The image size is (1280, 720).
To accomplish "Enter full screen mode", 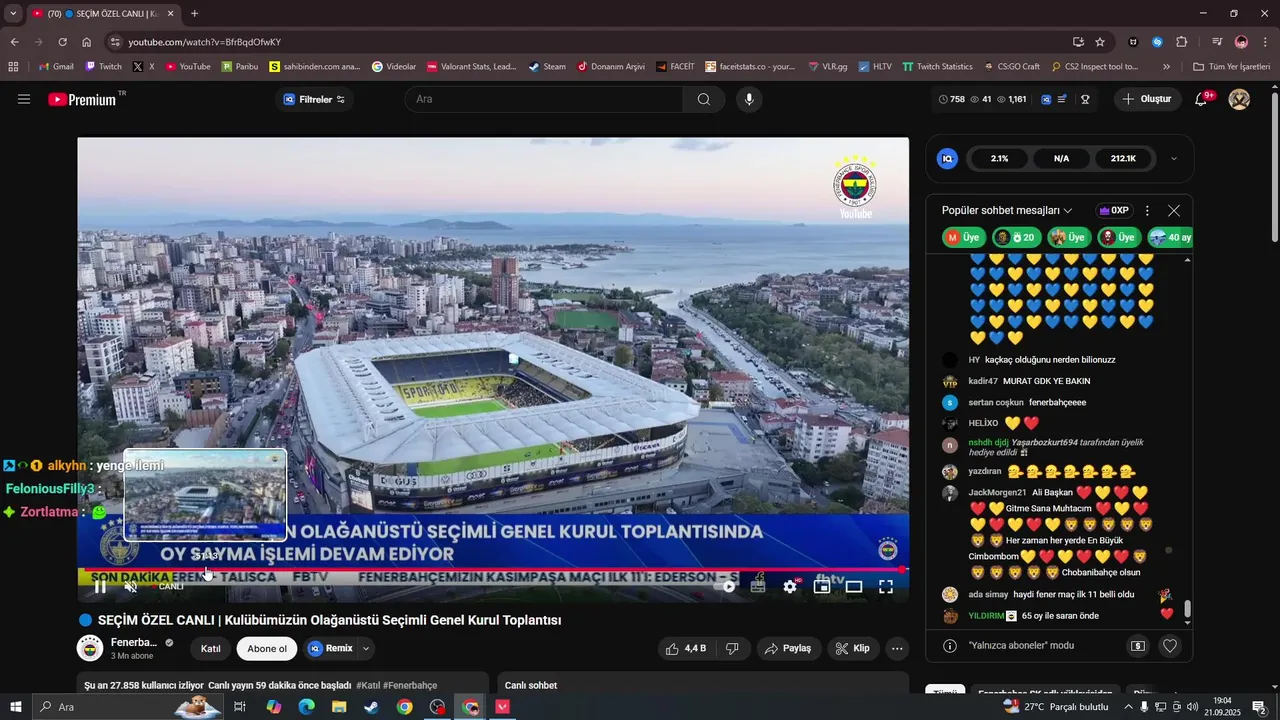I will coord(886,587).
